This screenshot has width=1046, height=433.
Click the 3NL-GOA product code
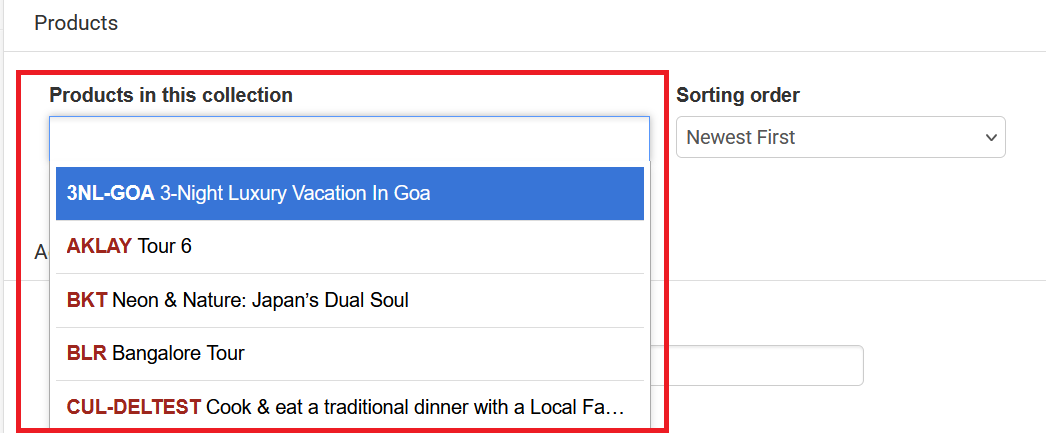pyautogui.click(x=110, y=193)
